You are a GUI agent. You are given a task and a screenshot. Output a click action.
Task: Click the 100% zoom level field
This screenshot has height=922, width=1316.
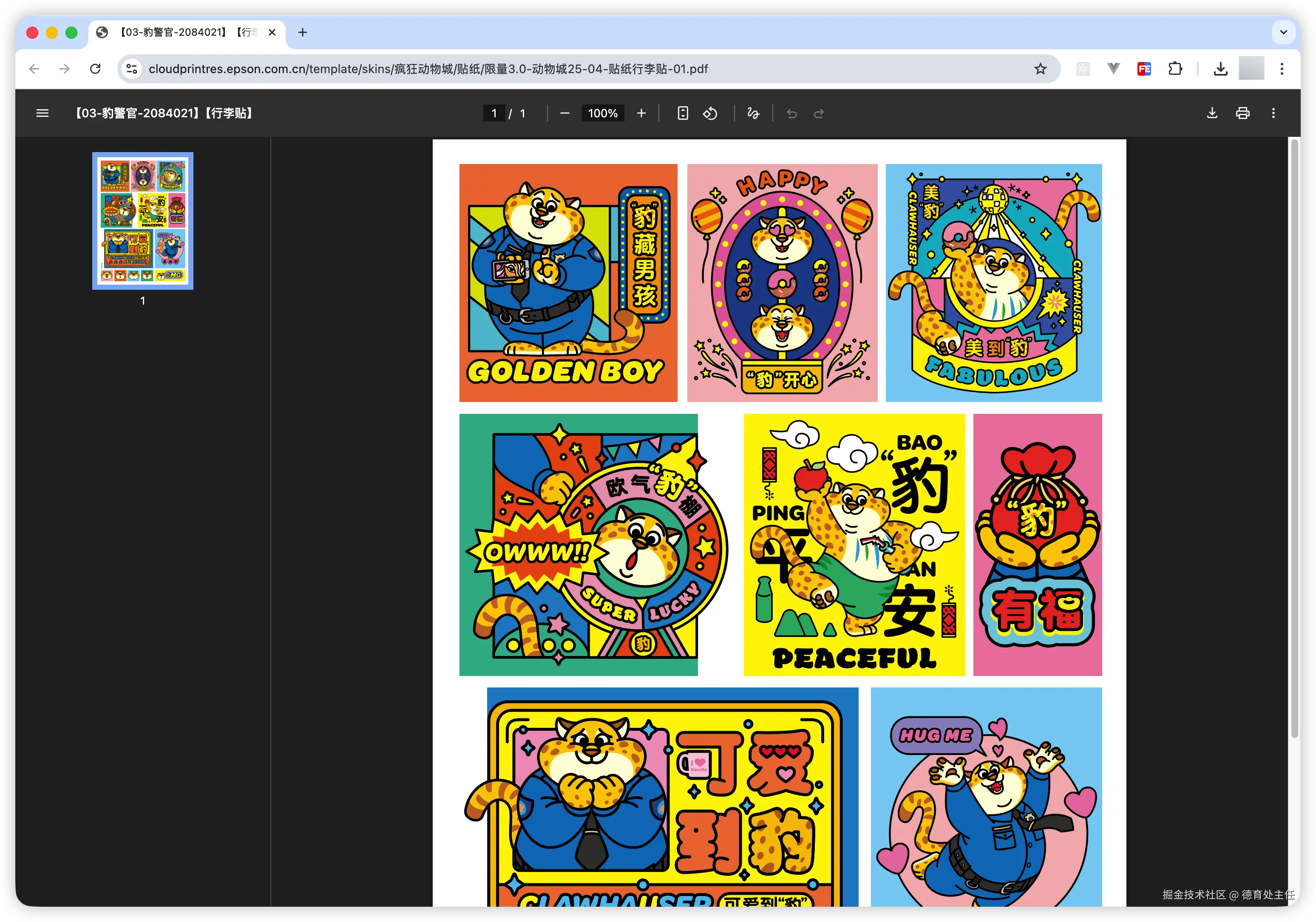pos(602,113)
